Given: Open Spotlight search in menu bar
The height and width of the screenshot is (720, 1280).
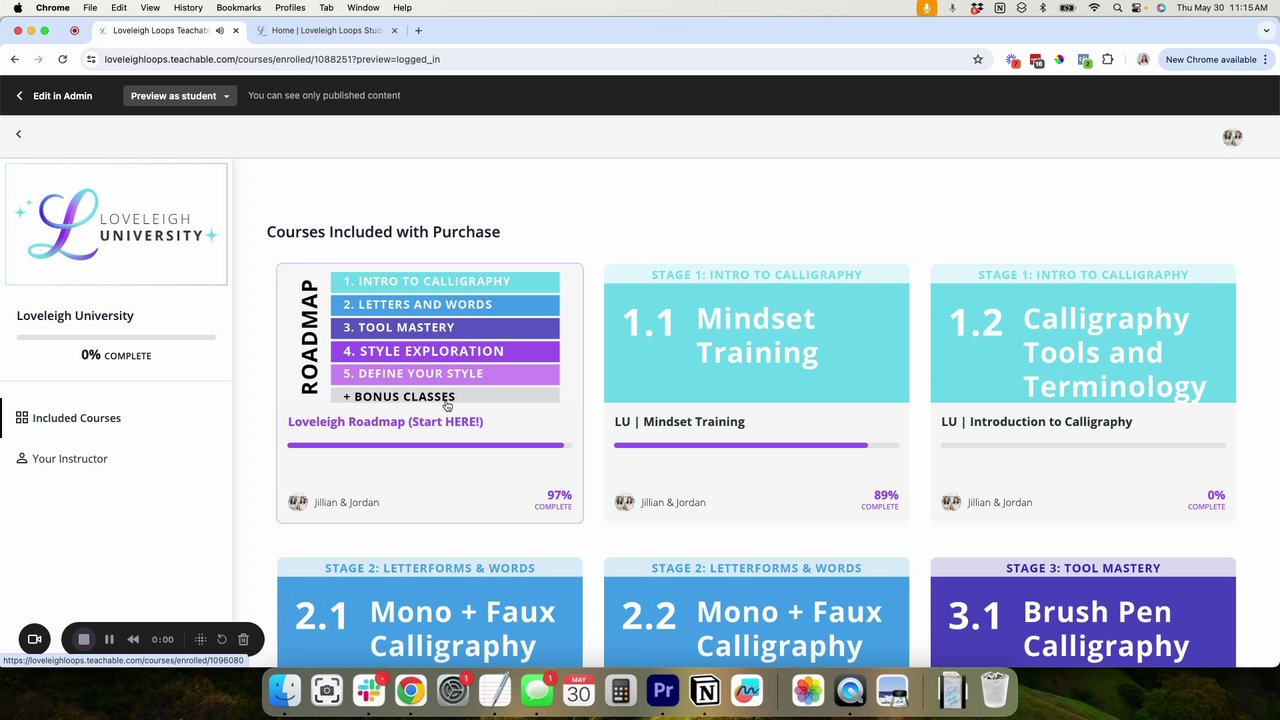Looking at the screenshot, I should [x=1117, y=7].
